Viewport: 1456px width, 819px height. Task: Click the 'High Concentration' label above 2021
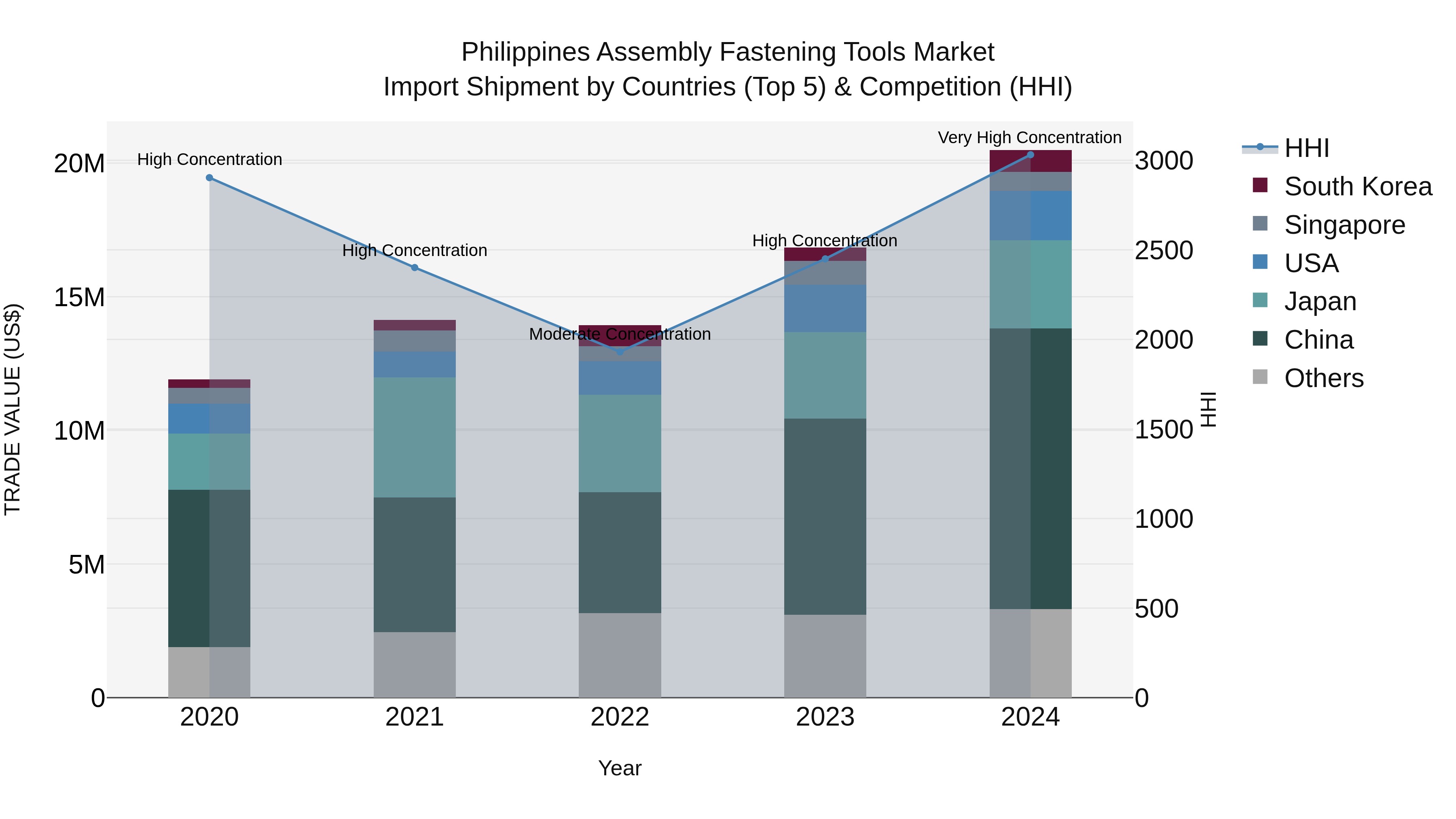(414, 250)
